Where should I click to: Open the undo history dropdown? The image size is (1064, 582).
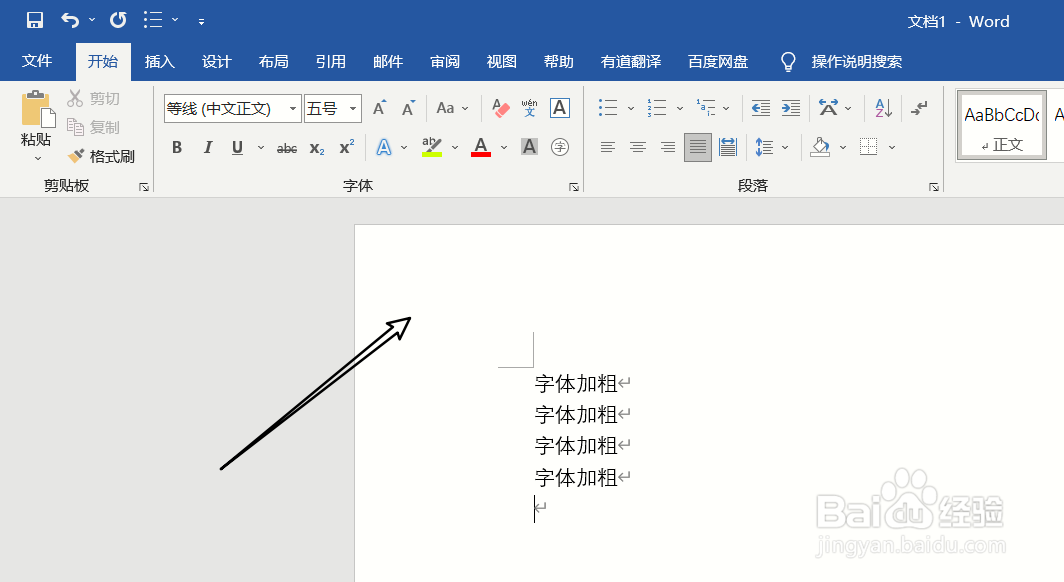tap(92, 20)
